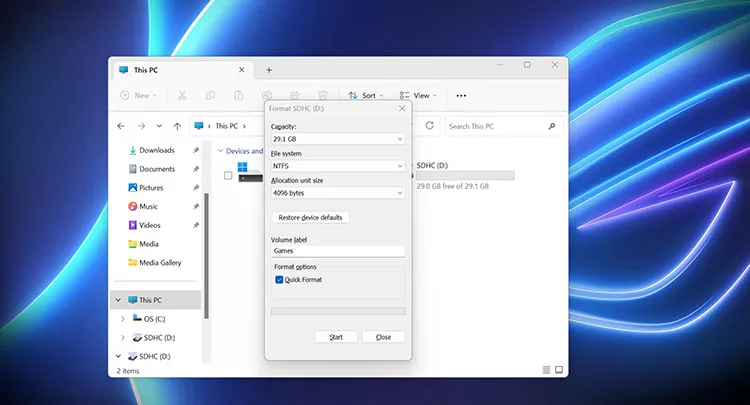Open the Sort menu
The width and height of the screenshot is (750, 405).
point(368,95)
